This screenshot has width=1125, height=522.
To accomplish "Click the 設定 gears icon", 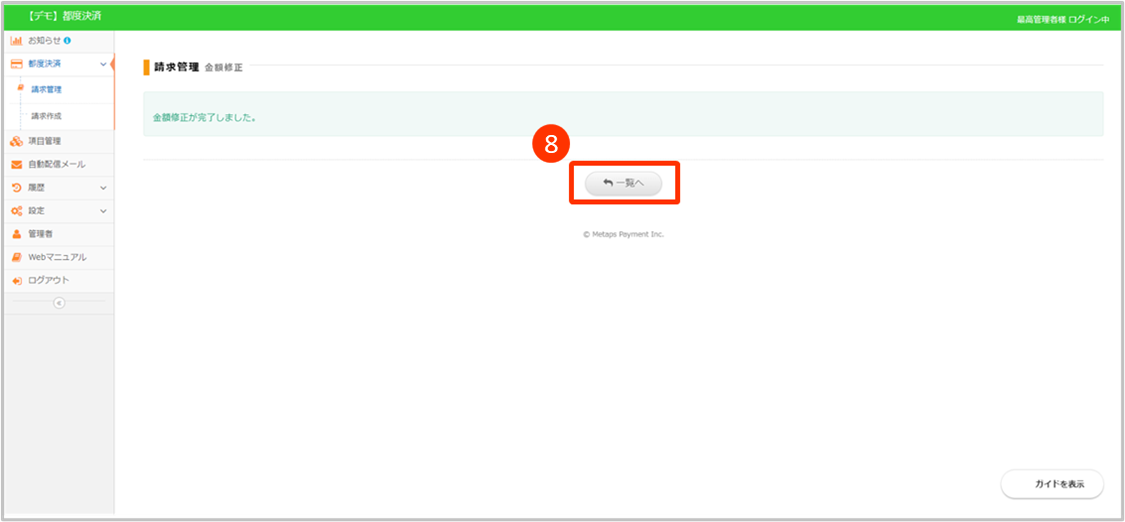I will click(x=16, y=211).
